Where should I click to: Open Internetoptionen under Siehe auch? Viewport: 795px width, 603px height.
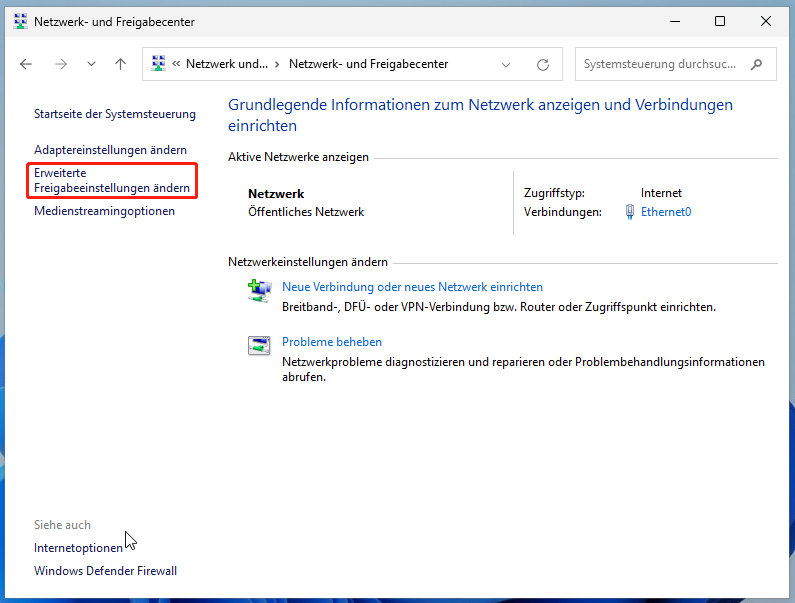78,548
